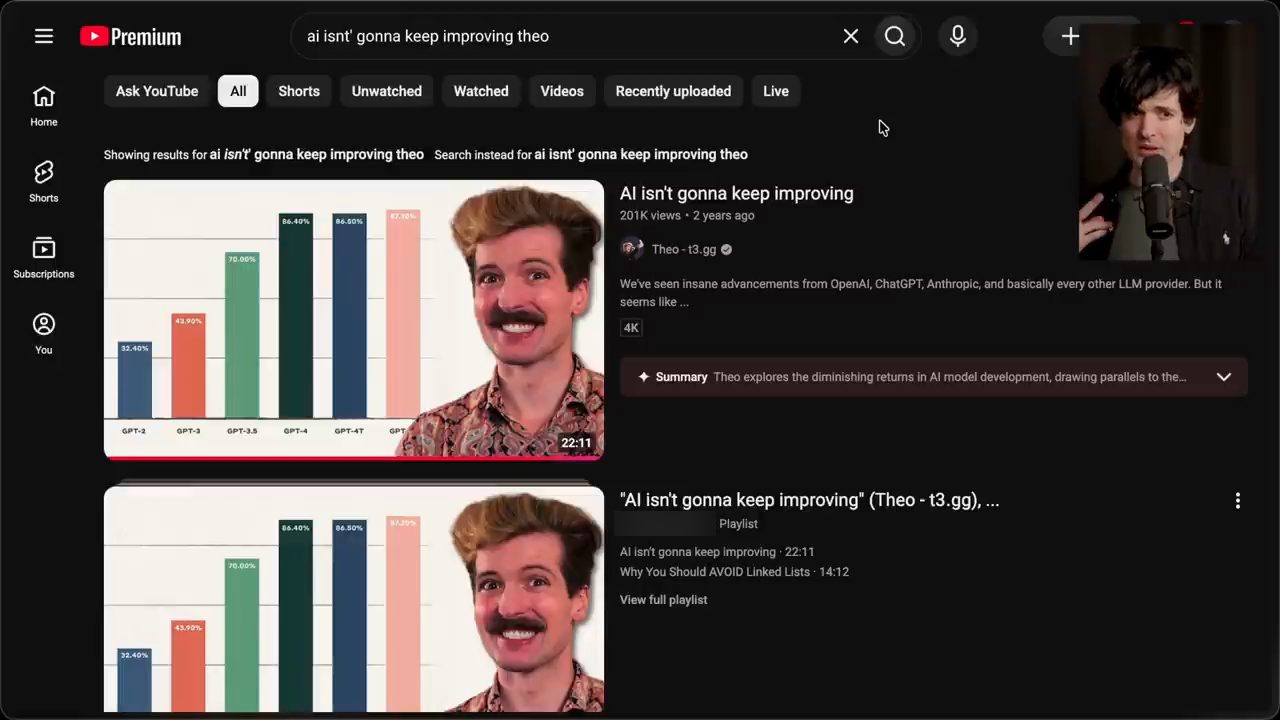Viewport: 1280px width, 720px height.
Task: Filter results to Videos
Action: point(562,91)
